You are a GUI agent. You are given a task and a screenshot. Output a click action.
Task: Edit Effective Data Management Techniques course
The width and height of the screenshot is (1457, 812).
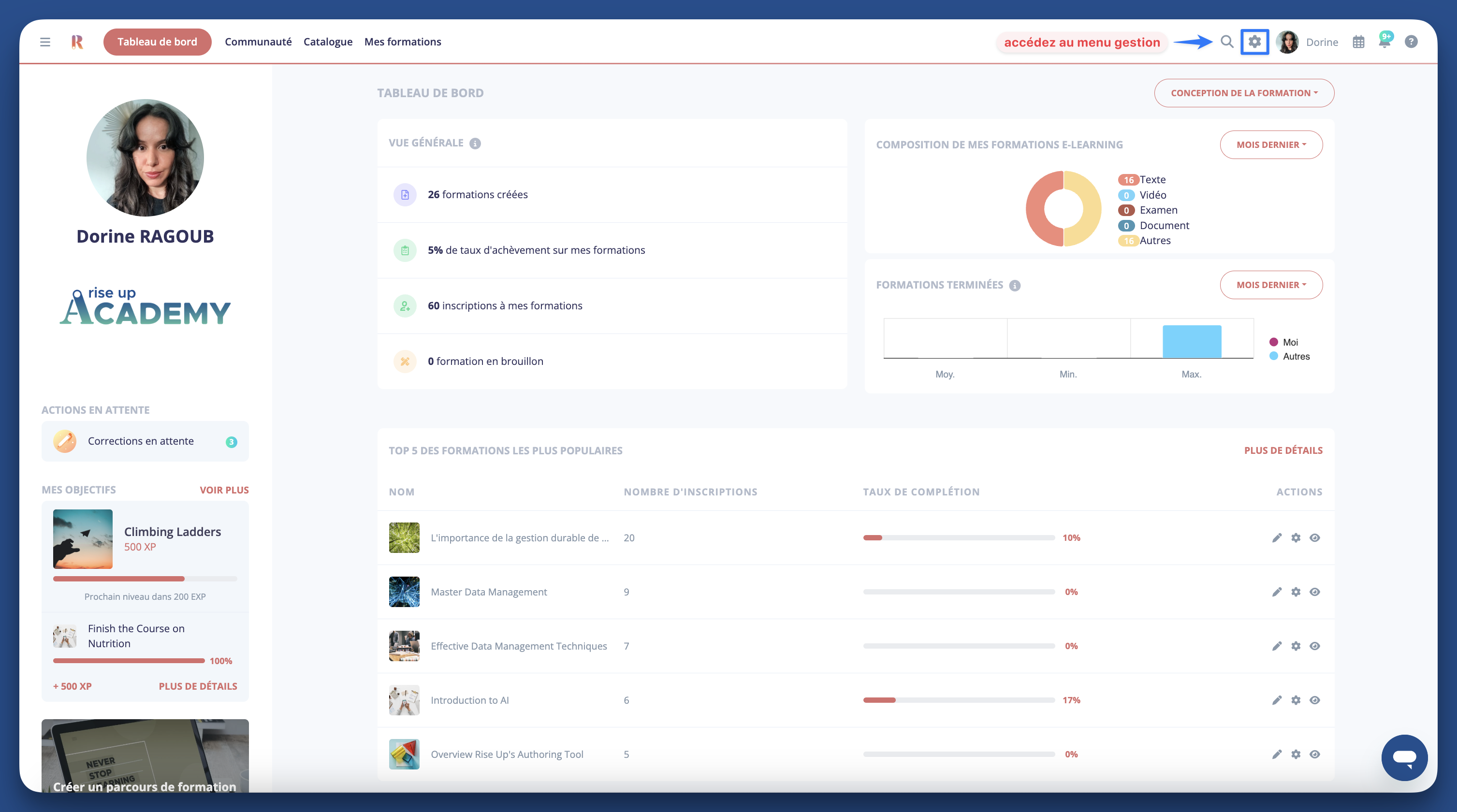pos(1277,646)
